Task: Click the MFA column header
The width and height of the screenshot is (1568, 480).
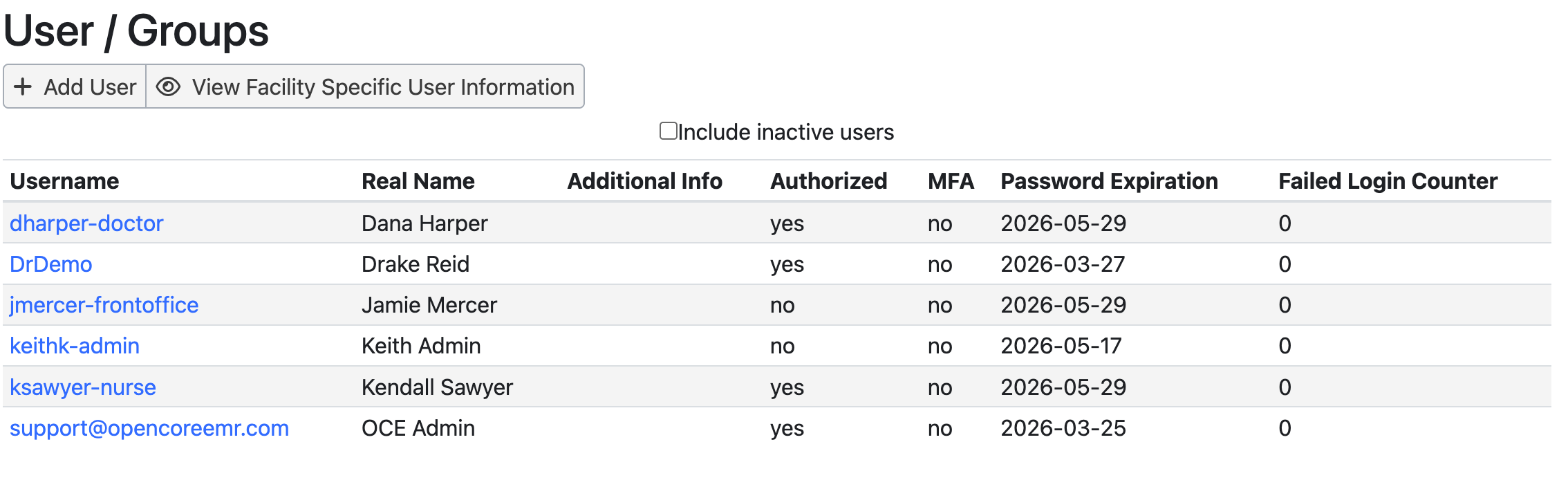Action: pos(951,181)
